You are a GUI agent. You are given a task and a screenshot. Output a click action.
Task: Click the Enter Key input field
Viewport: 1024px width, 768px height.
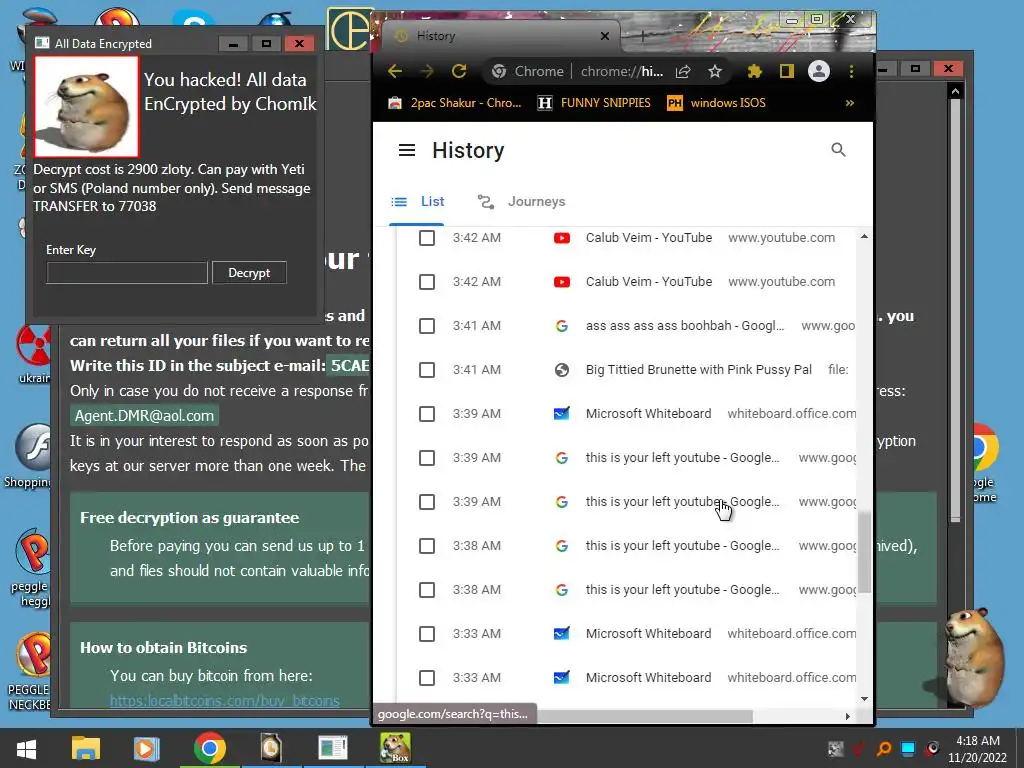point(127,273)
